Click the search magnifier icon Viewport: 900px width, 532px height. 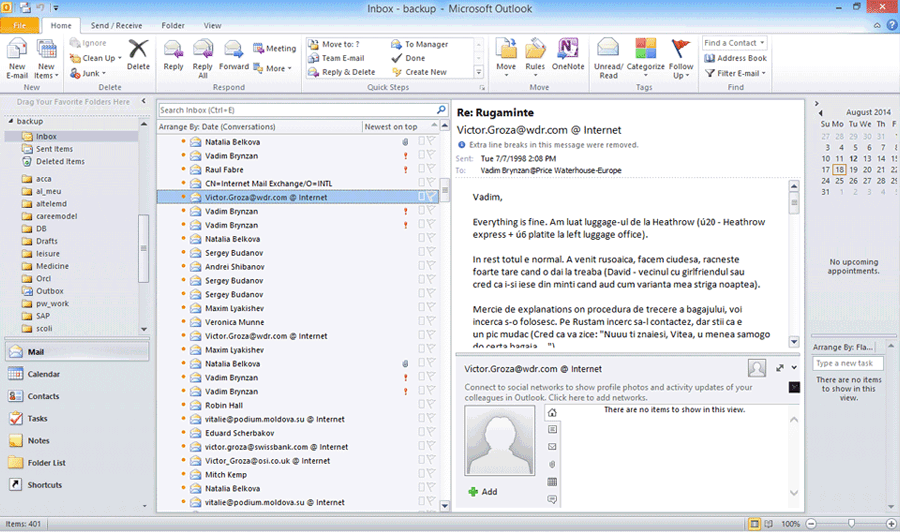click(x=441, y=110)
